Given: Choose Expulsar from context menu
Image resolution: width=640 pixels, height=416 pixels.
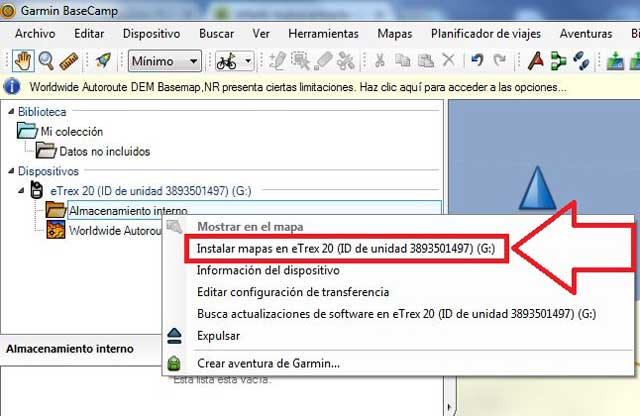Looking at the screenshot, I should (x=218, y=336).
